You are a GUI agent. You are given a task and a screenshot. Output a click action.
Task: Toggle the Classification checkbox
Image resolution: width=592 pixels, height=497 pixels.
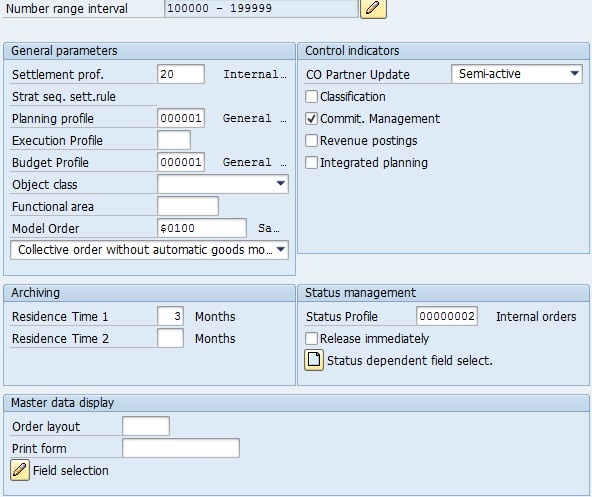point(311,97)
